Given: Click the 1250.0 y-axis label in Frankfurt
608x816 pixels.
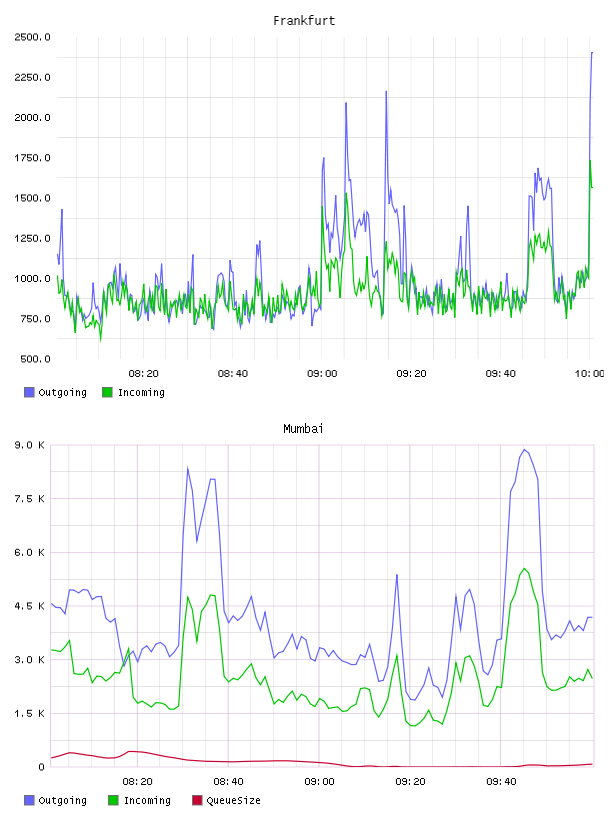Looking at the screenshot, I should [32, 238].
